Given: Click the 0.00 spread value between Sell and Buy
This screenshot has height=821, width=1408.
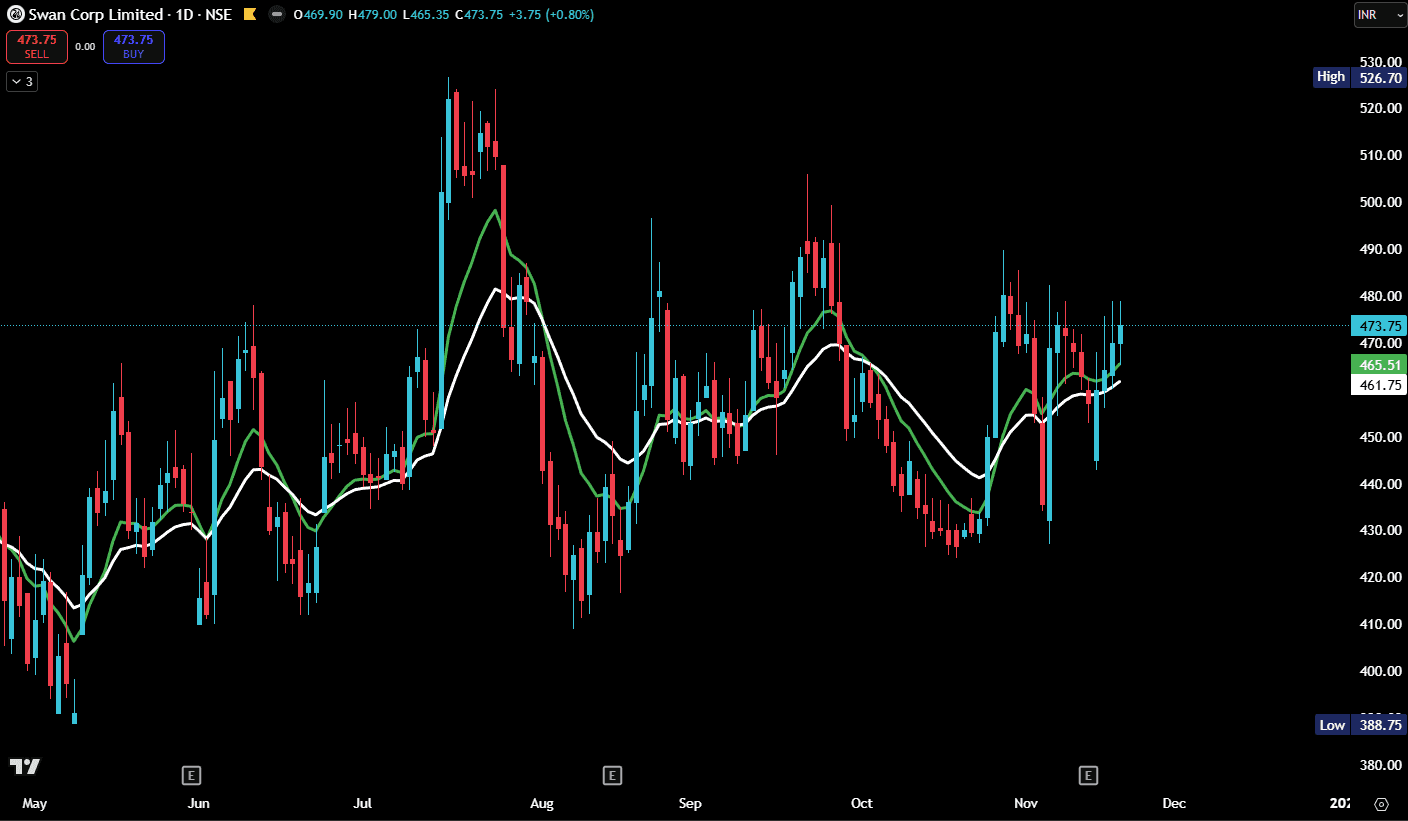Looking at the screenshot, I should [85, 47].
